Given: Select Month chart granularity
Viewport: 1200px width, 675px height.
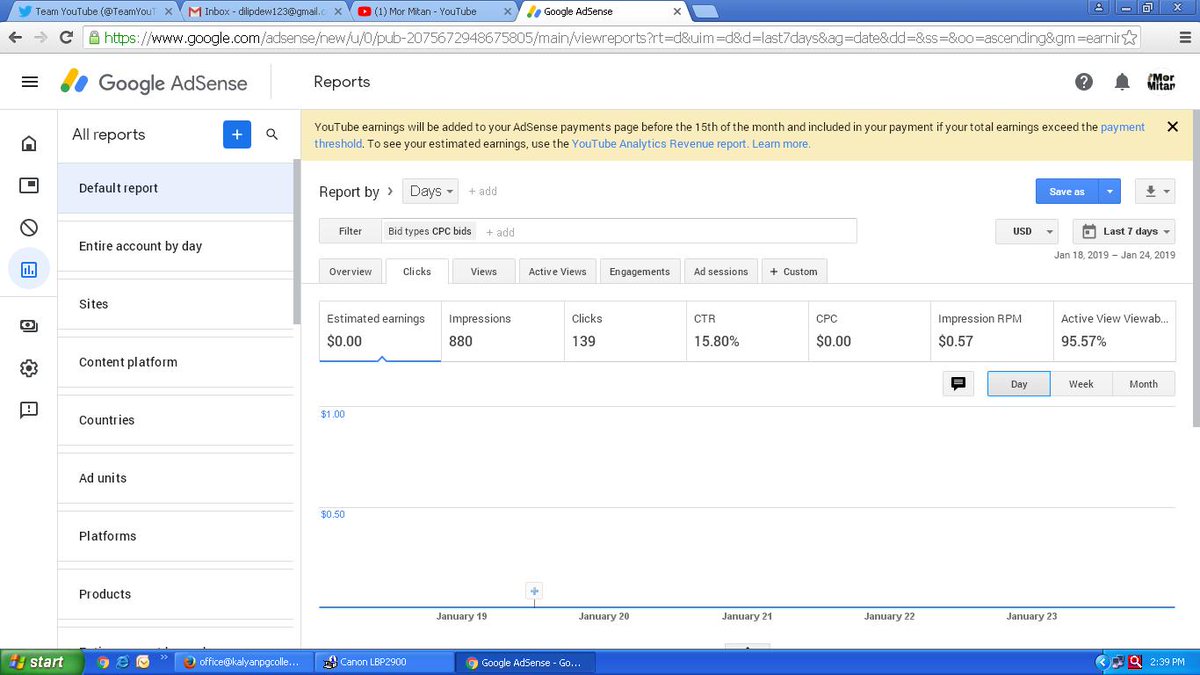Looking at the screenshot, I should tap(1143, 383).
